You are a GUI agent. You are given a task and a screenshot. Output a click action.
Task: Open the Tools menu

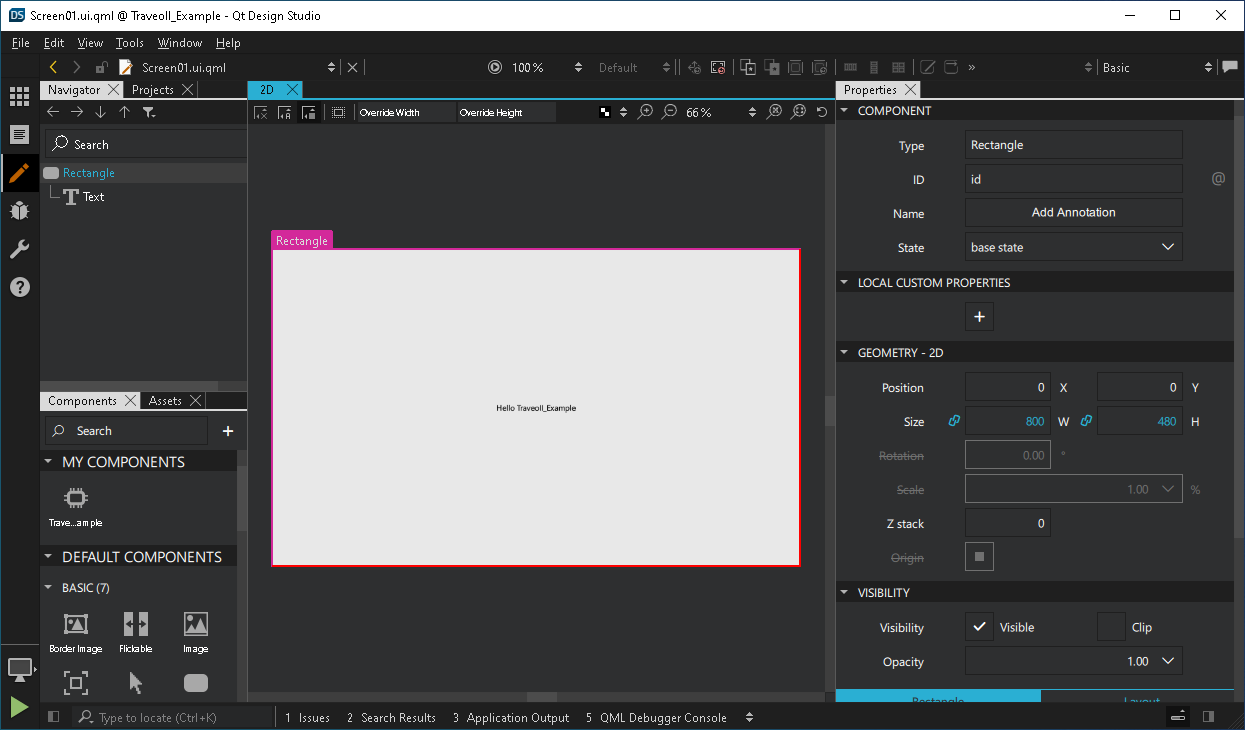click(x=129, y=43)
